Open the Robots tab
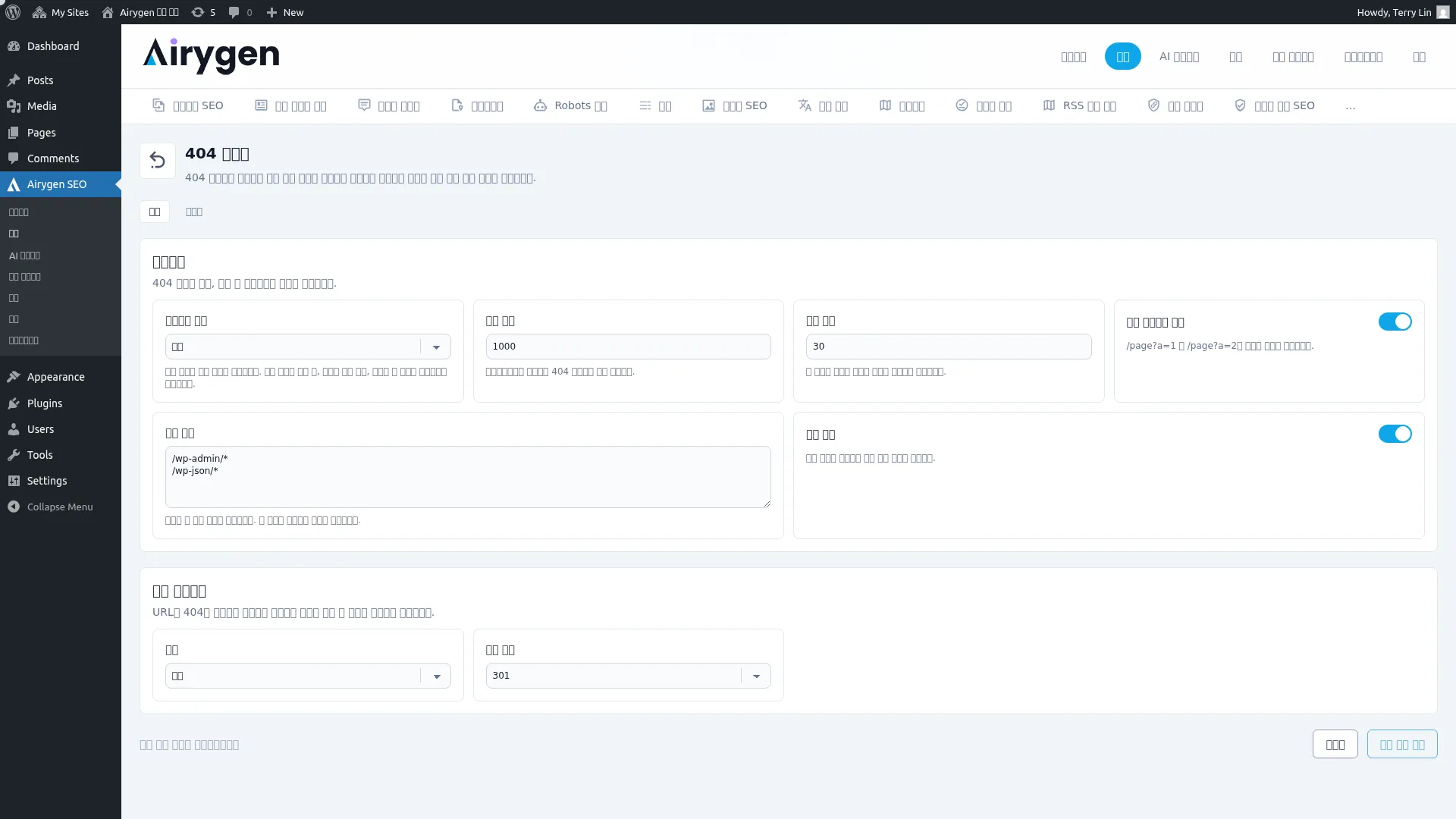Screen dimensions: 1456x819 coord(570,106)
